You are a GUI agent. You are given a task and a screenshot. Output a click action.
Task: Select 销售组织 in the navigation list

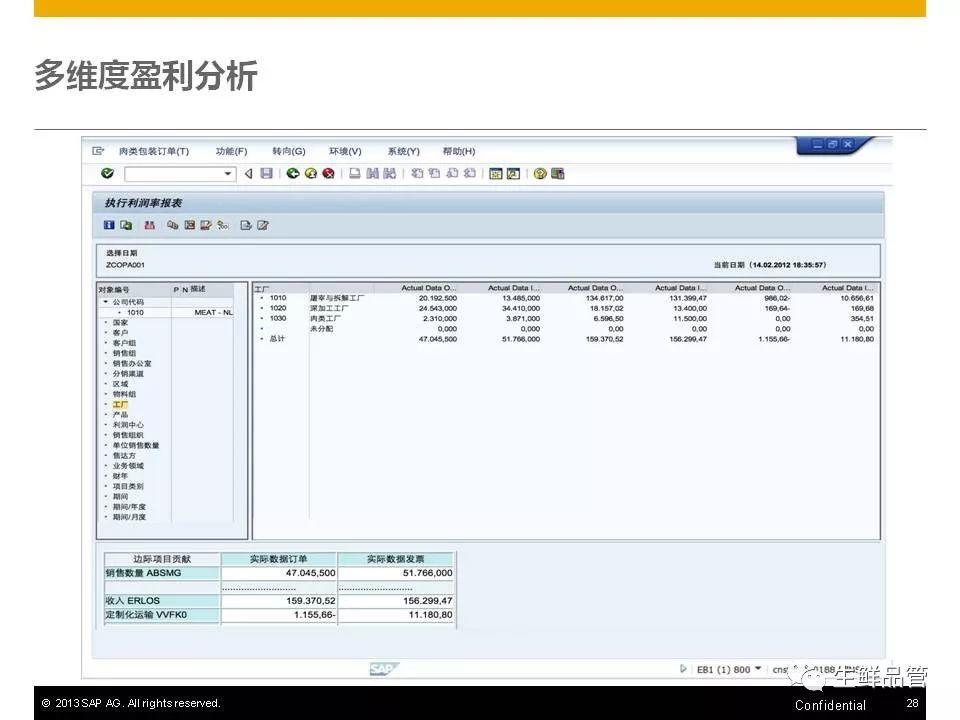(128, 435)
